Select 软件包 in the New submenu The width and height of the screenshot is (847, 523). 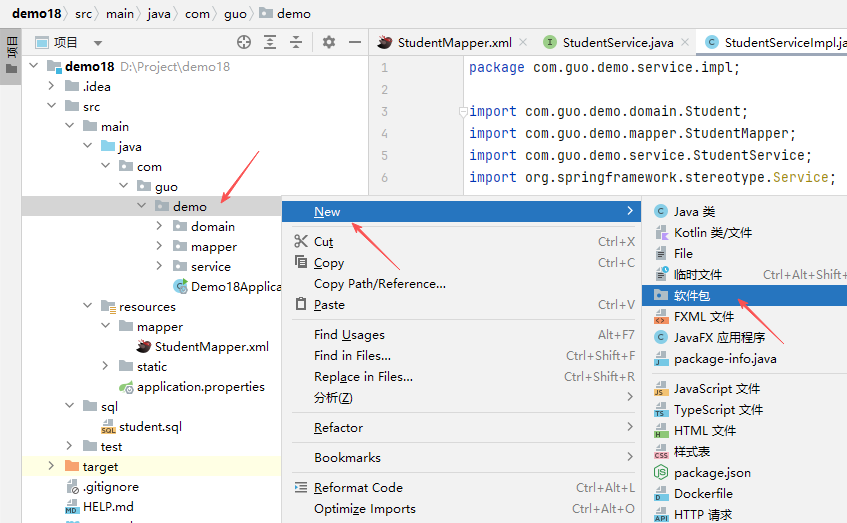[x=691, y=295]
